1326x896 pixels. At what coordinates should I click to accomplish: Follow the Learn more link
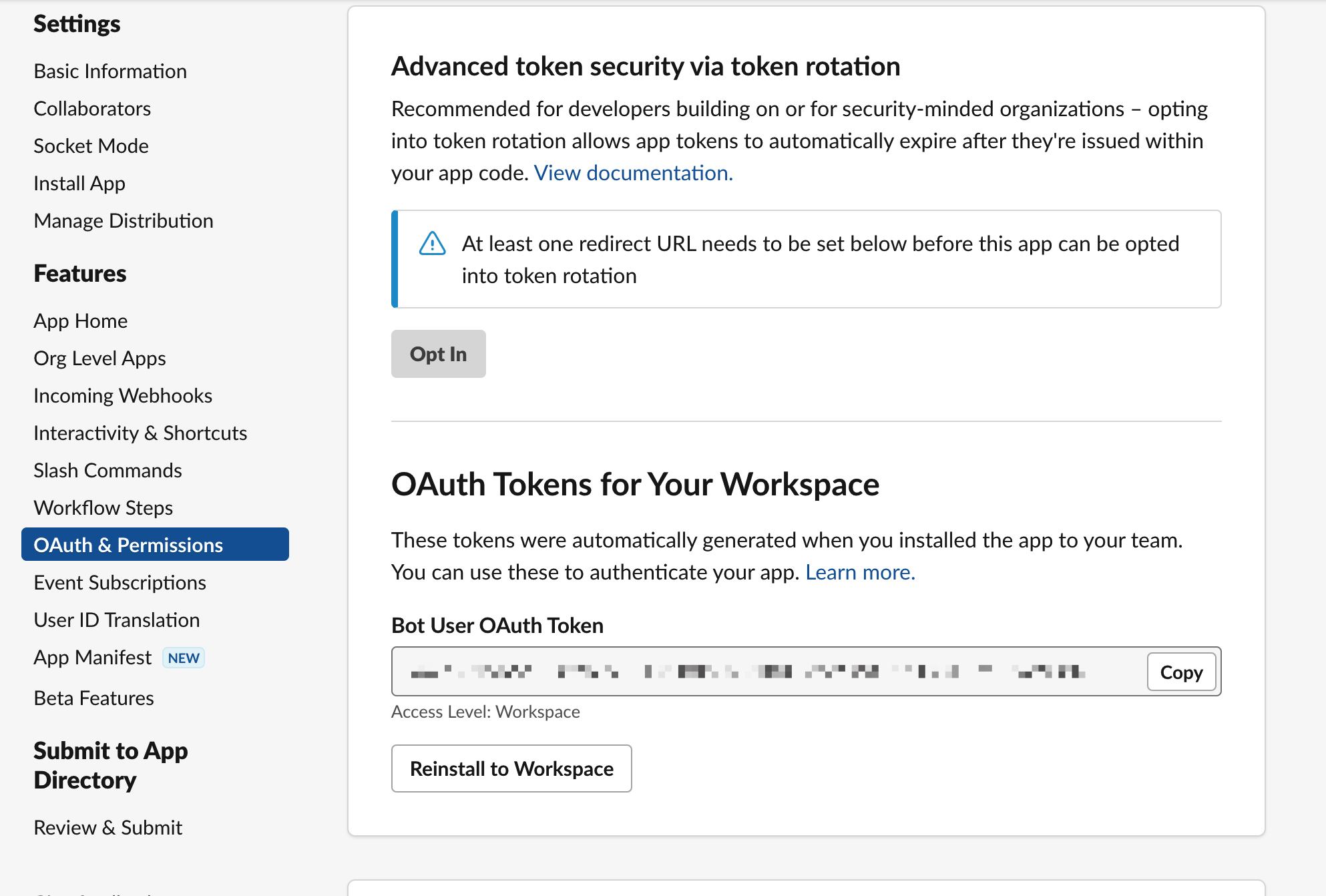(860, 572)
